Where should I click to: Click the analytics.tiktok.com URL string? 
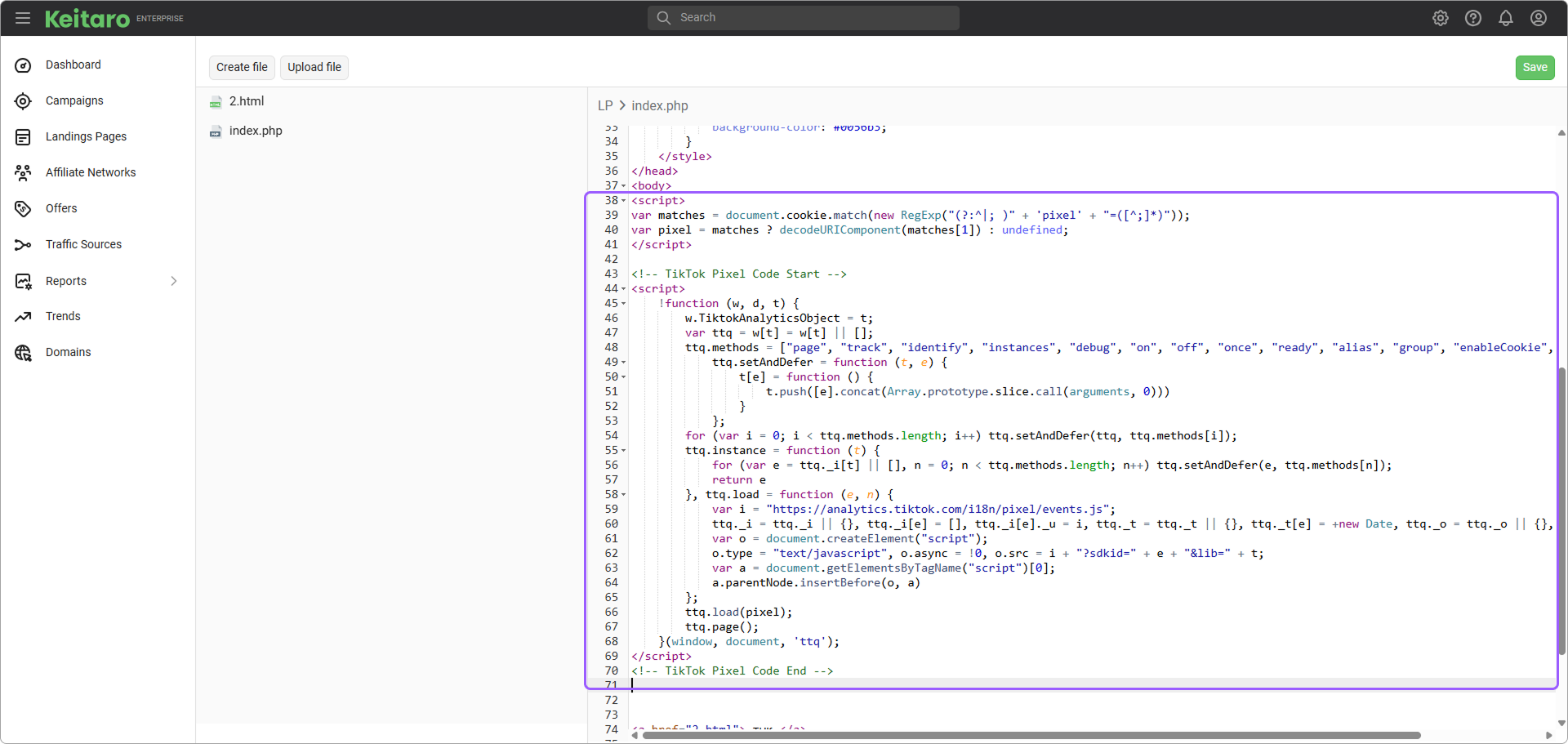[x=938, y=510]
